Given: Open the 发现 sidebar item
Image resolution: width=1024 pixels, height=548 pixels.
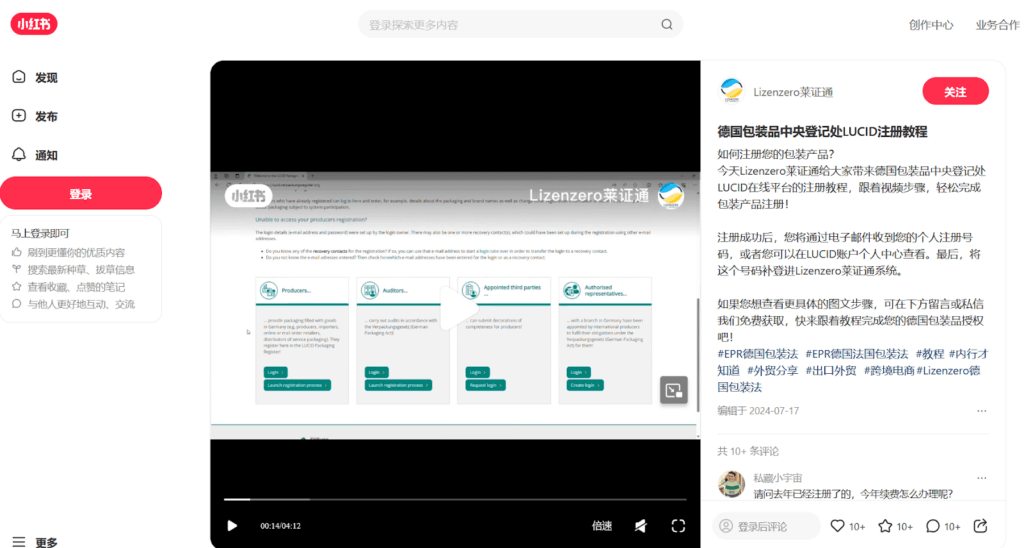Looking at the screenshot, I should (x=45, y=77).
